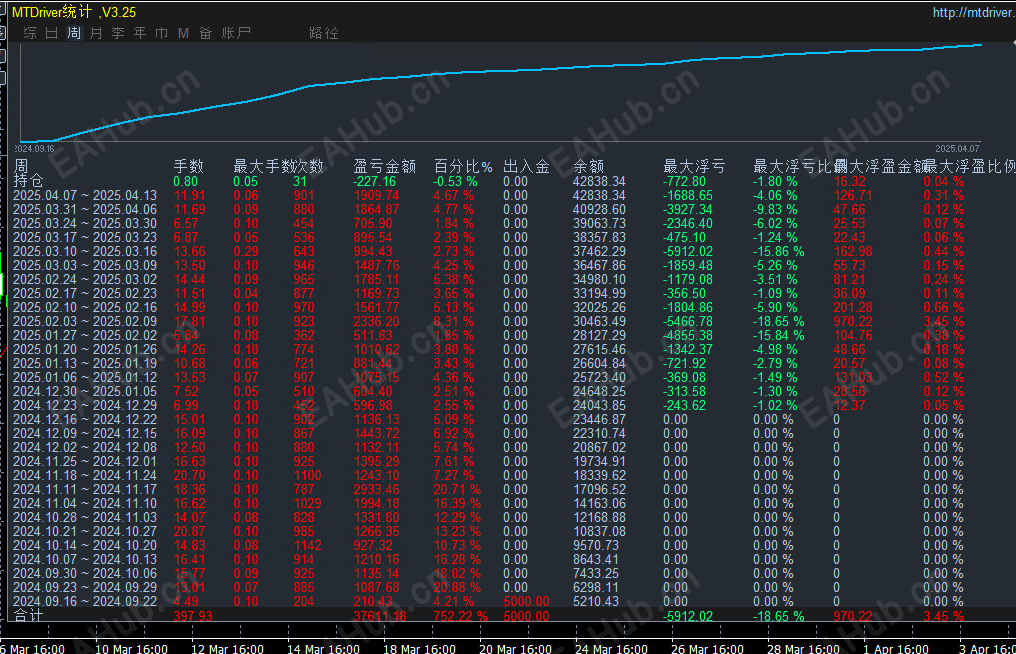The height and width of the screenshot is (654, 1016).
Task: Click the 最大浮亏 column header
Action: 694,167
